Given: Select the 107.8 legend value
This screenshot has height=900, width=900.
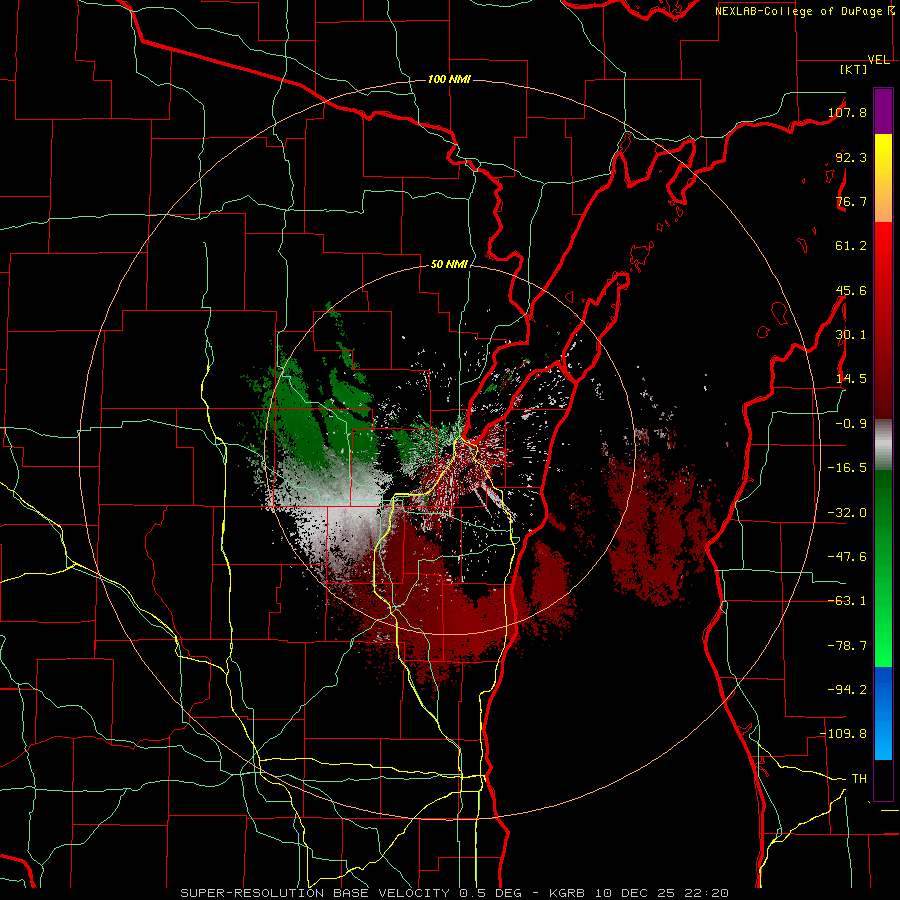Looking at the screenshot, I should pos(847,112).
